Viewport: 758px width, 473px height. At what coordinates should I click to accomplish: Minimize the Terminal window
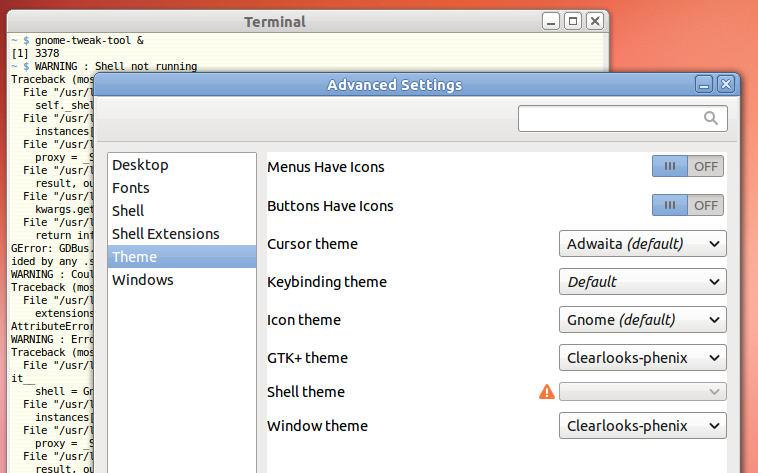tap(551, 21)
